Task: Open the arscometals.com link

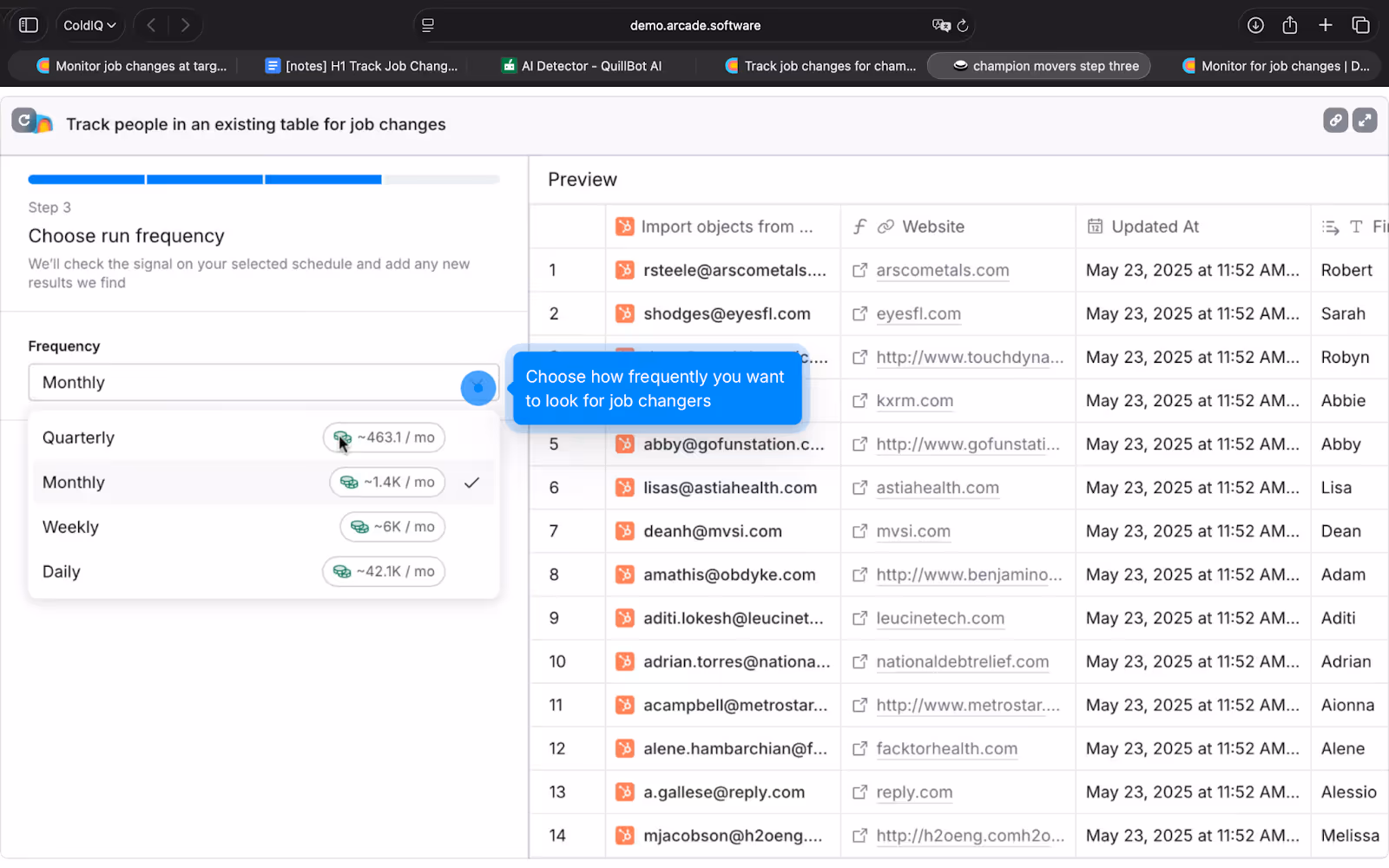Action: [943, 271]
